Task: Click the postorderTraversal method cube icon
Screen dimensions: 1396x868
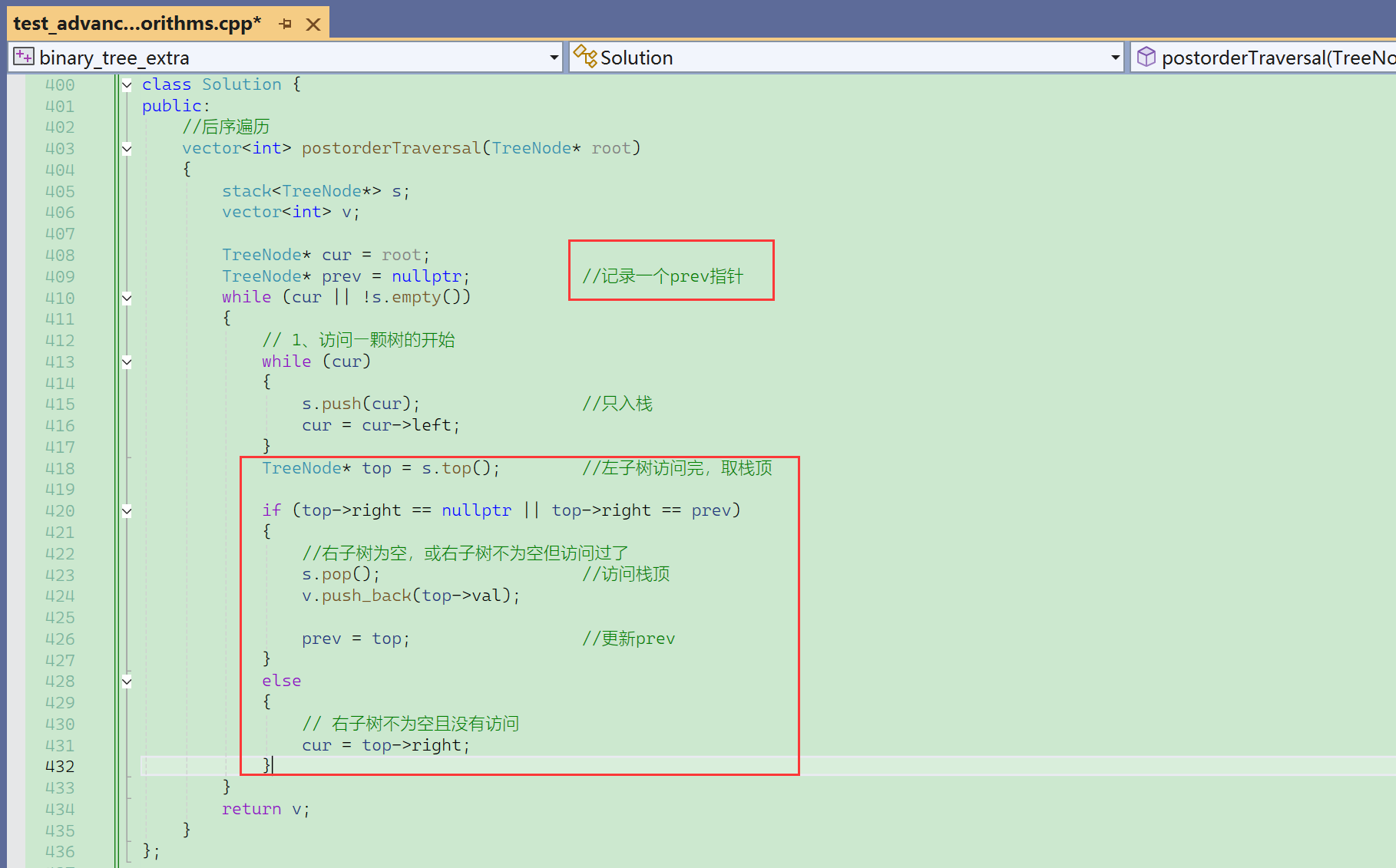Action: tap(1146, 57)
